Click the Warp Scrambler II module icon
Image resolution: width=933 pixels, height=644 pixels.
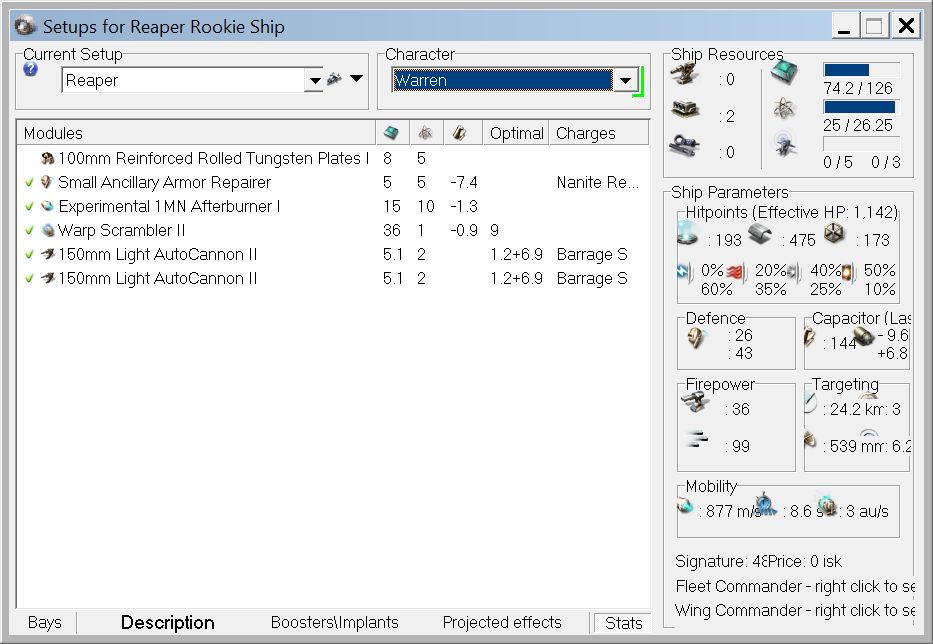pos(48,230)
